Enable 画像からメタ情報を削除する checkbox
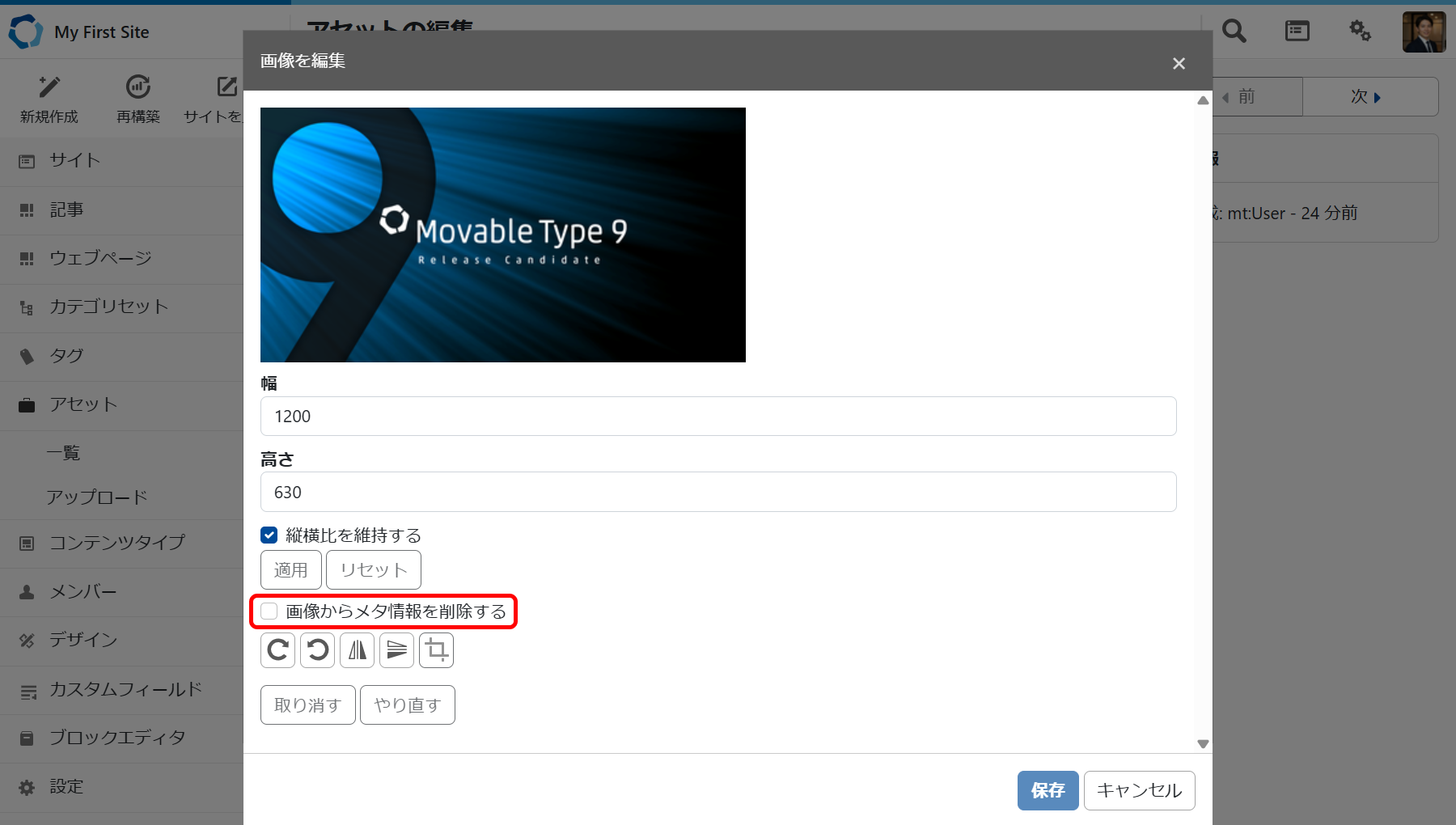Screen dimensions: 1456x825 coord(269,611)
